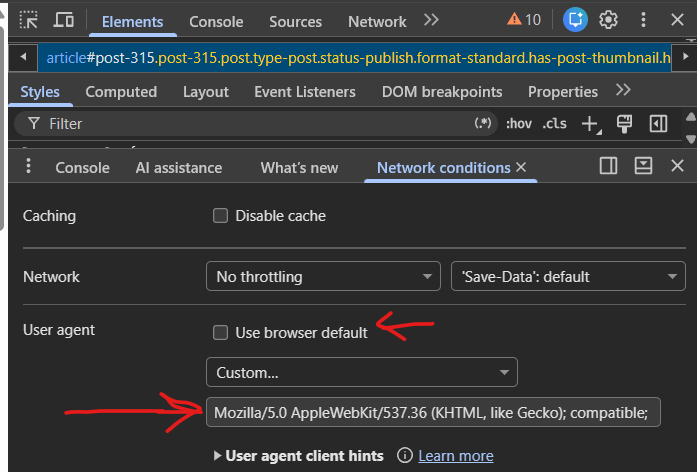Open the DOM breakpoints sub-tab
Viewport: 697px width, 472px height.
pos(442,92)
